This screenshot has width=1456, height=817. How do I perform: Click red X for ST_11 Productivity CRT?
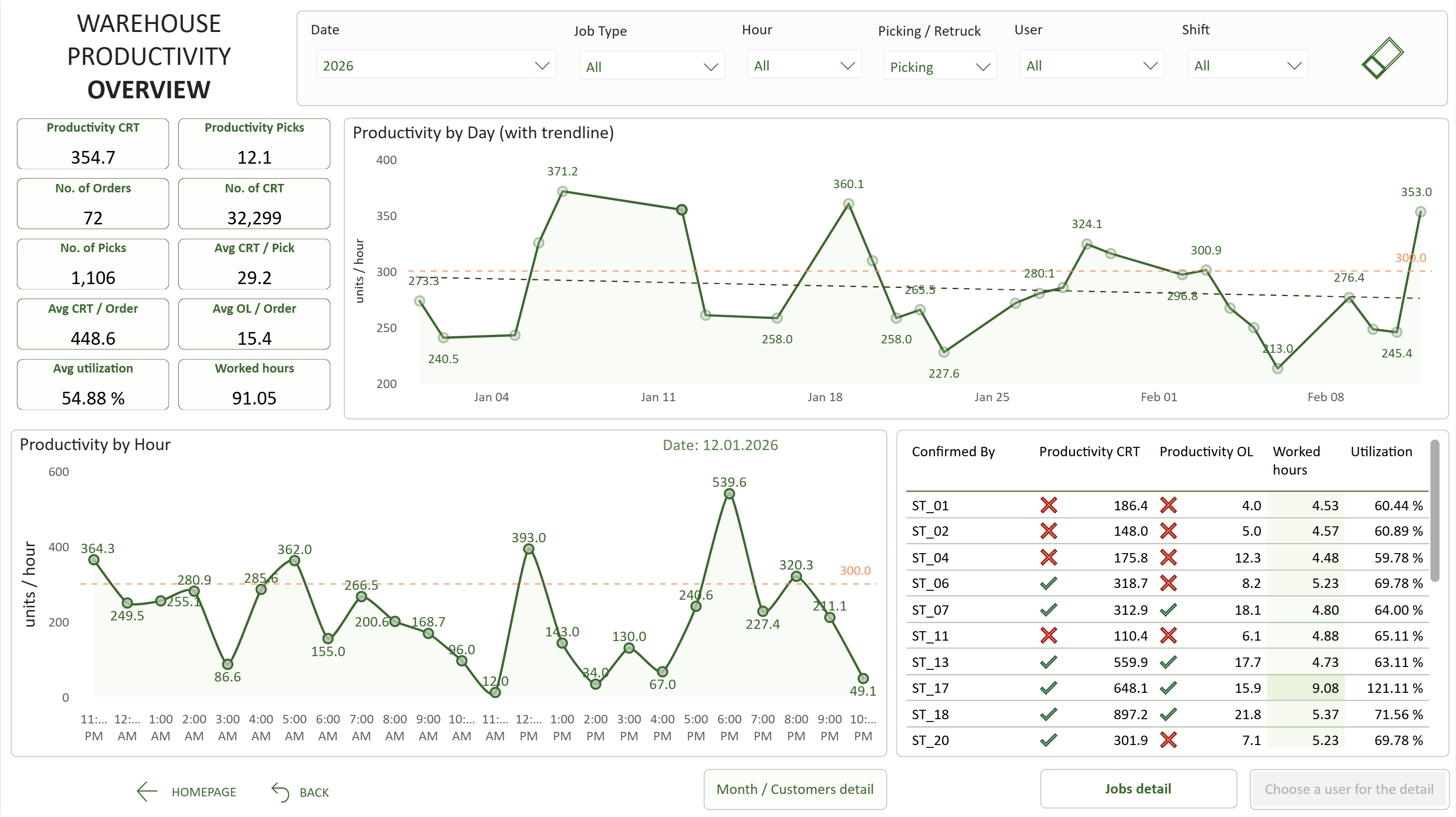1049,635
